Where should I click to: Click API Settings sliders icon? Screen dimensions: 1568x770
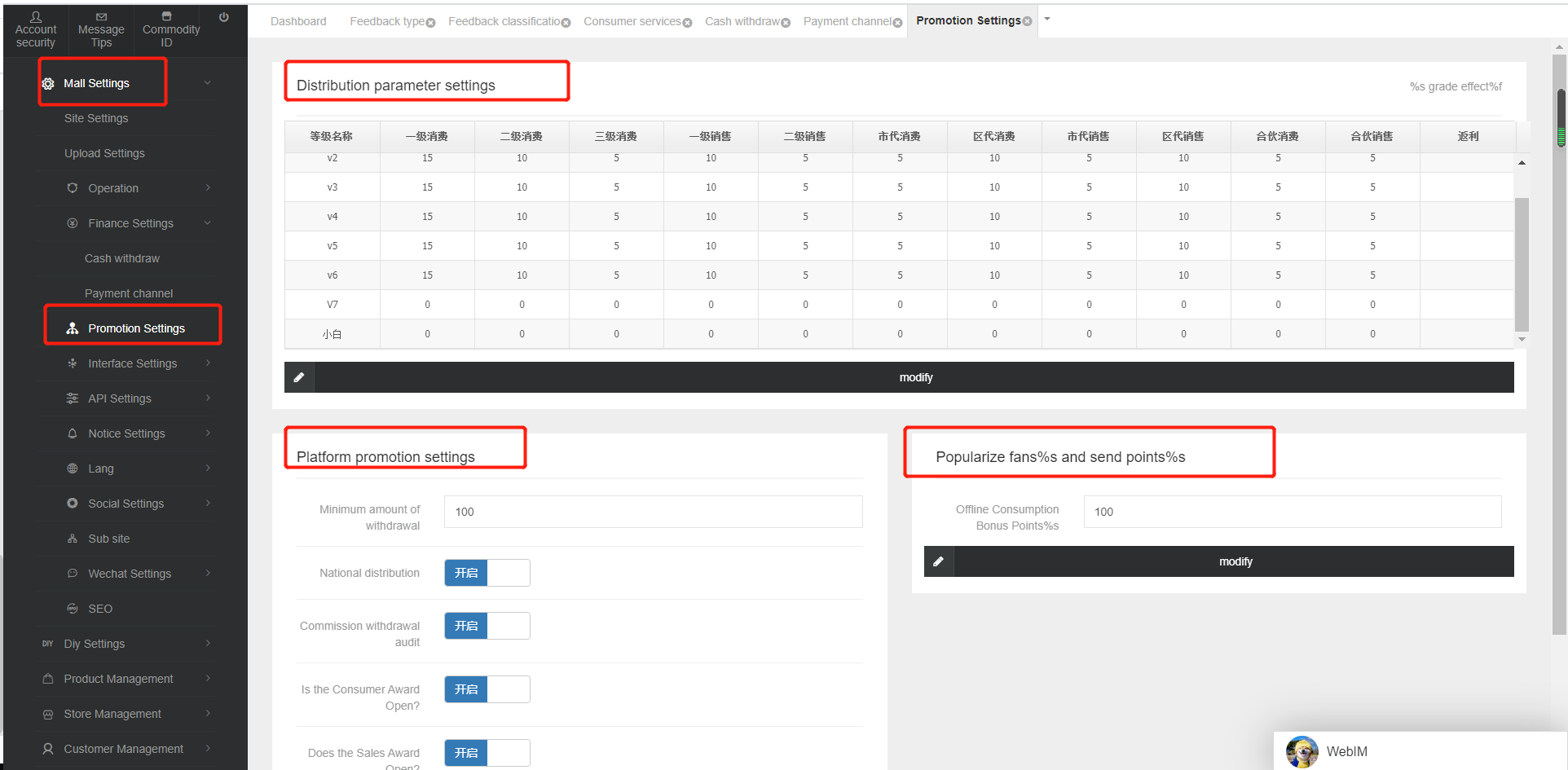pyautogui.click(x=73, y=398)
